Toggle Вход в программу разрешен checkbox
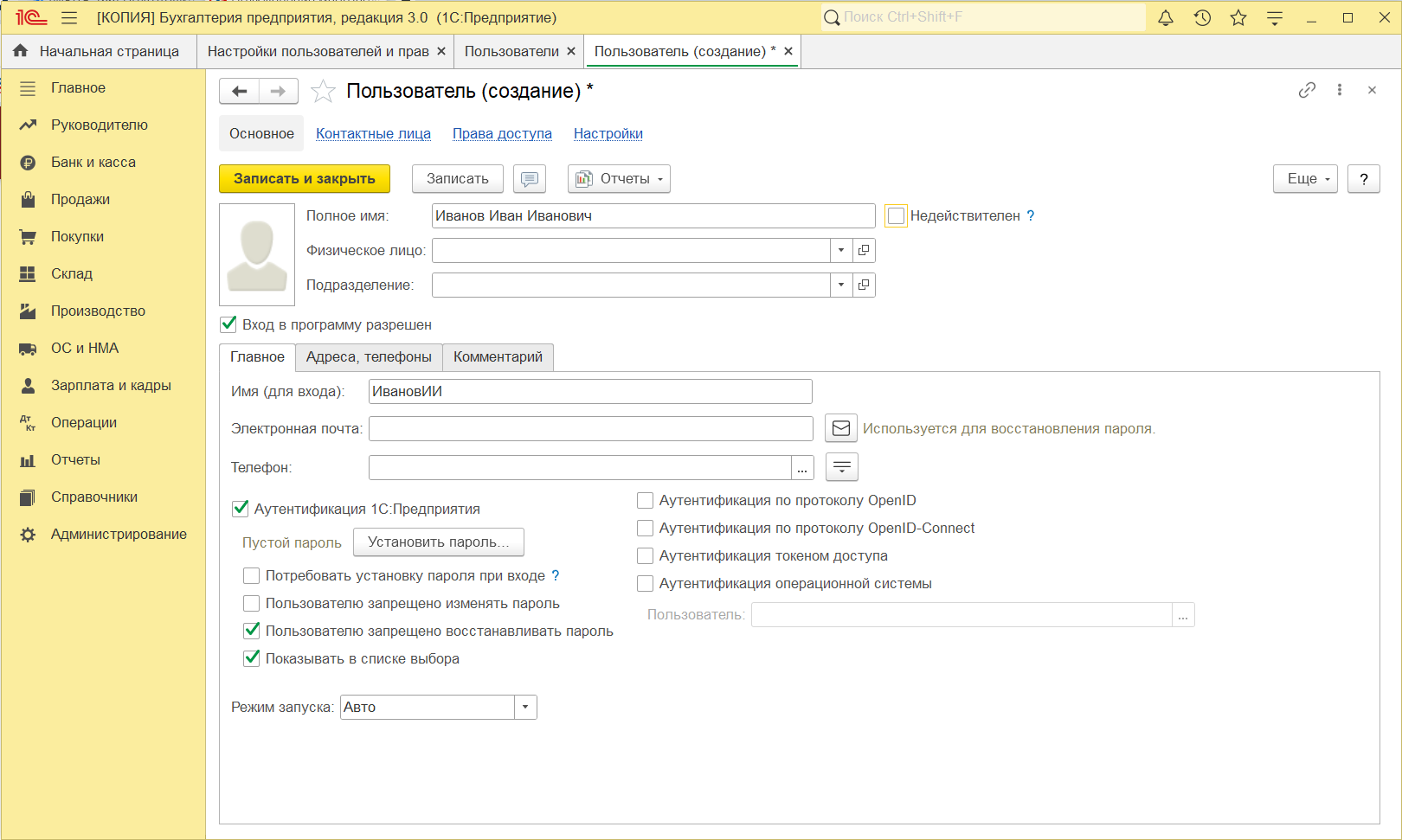 pyautogui.click(x=228, y=324)
